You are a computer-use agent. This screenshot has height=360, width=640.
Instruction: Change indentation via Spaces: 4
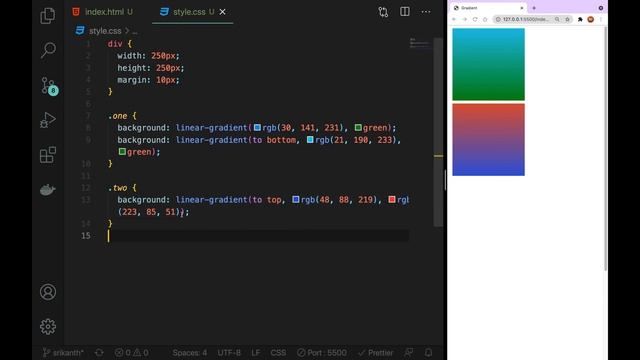(189, 353)
